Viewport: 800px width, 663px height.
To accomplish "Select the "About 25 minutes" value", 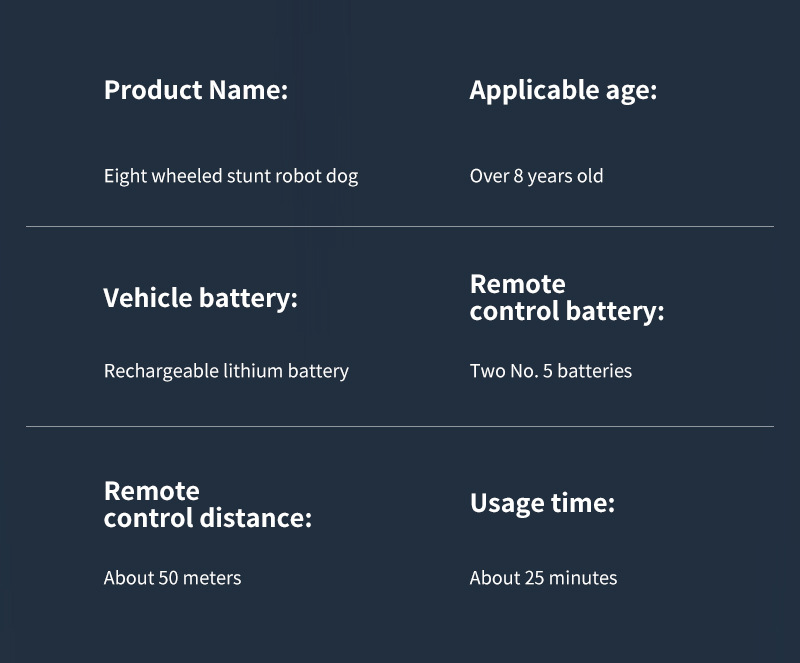I will pyautogui.click(x=543, y=578).
